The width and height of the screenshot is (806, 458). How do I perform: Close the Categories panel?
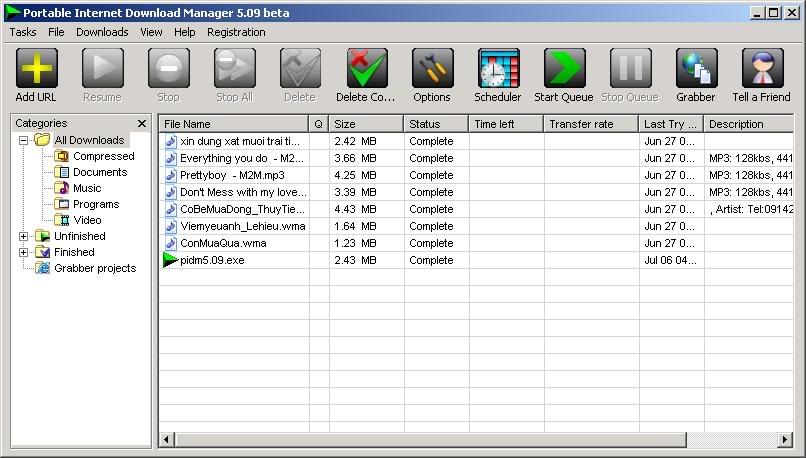click(142, 123)
